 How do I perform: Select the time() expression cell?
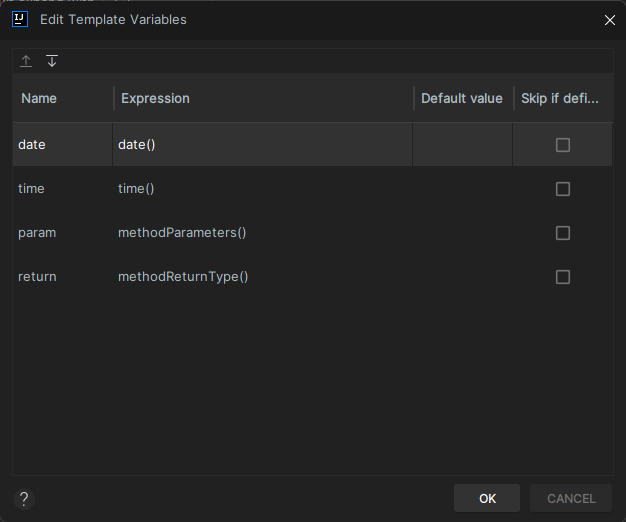(263, 188)
